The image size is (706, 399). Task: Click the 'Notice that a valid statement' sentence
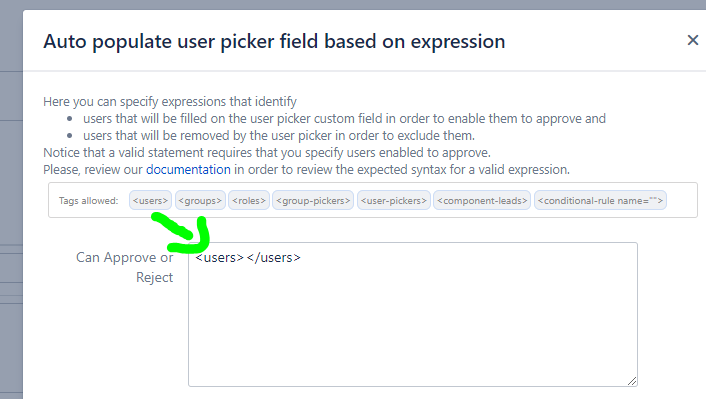267,153
